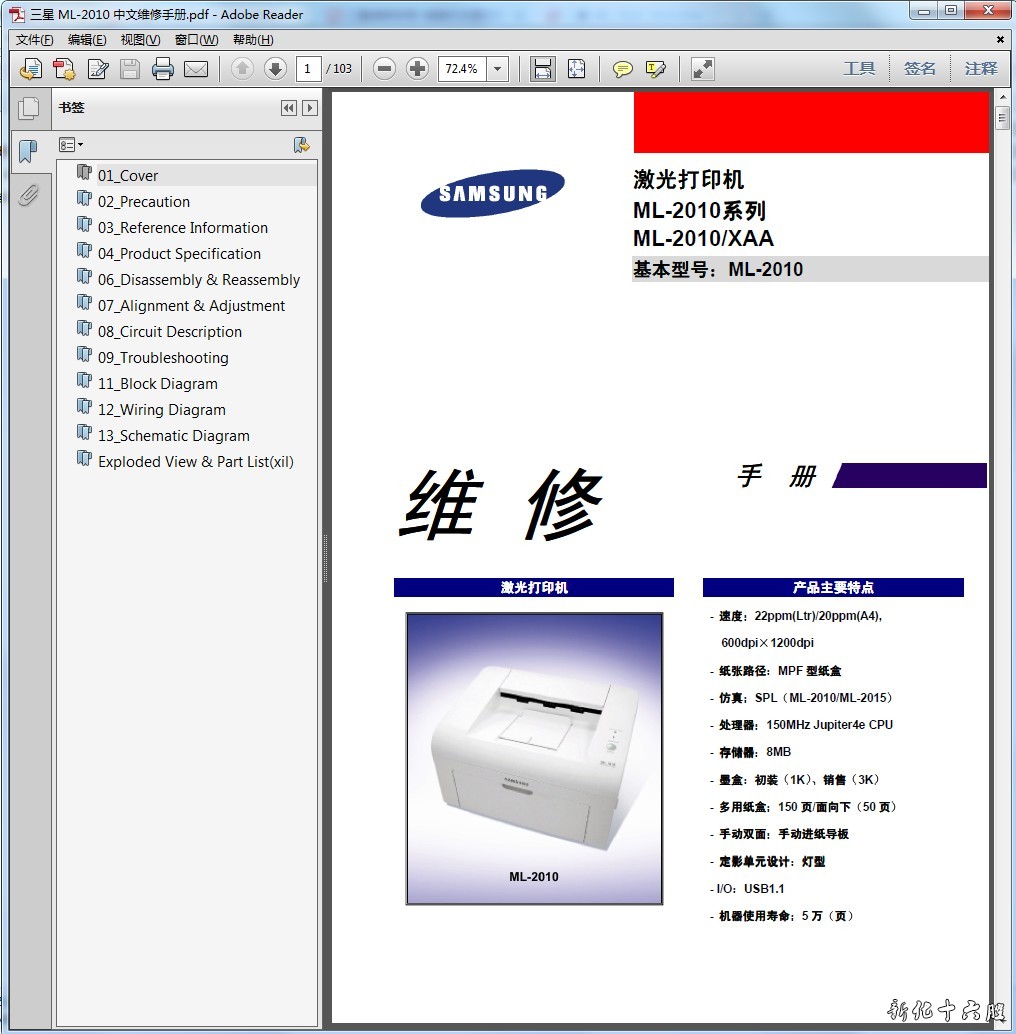
Task: Click the email envelope icon
Action: coord(196,69)
